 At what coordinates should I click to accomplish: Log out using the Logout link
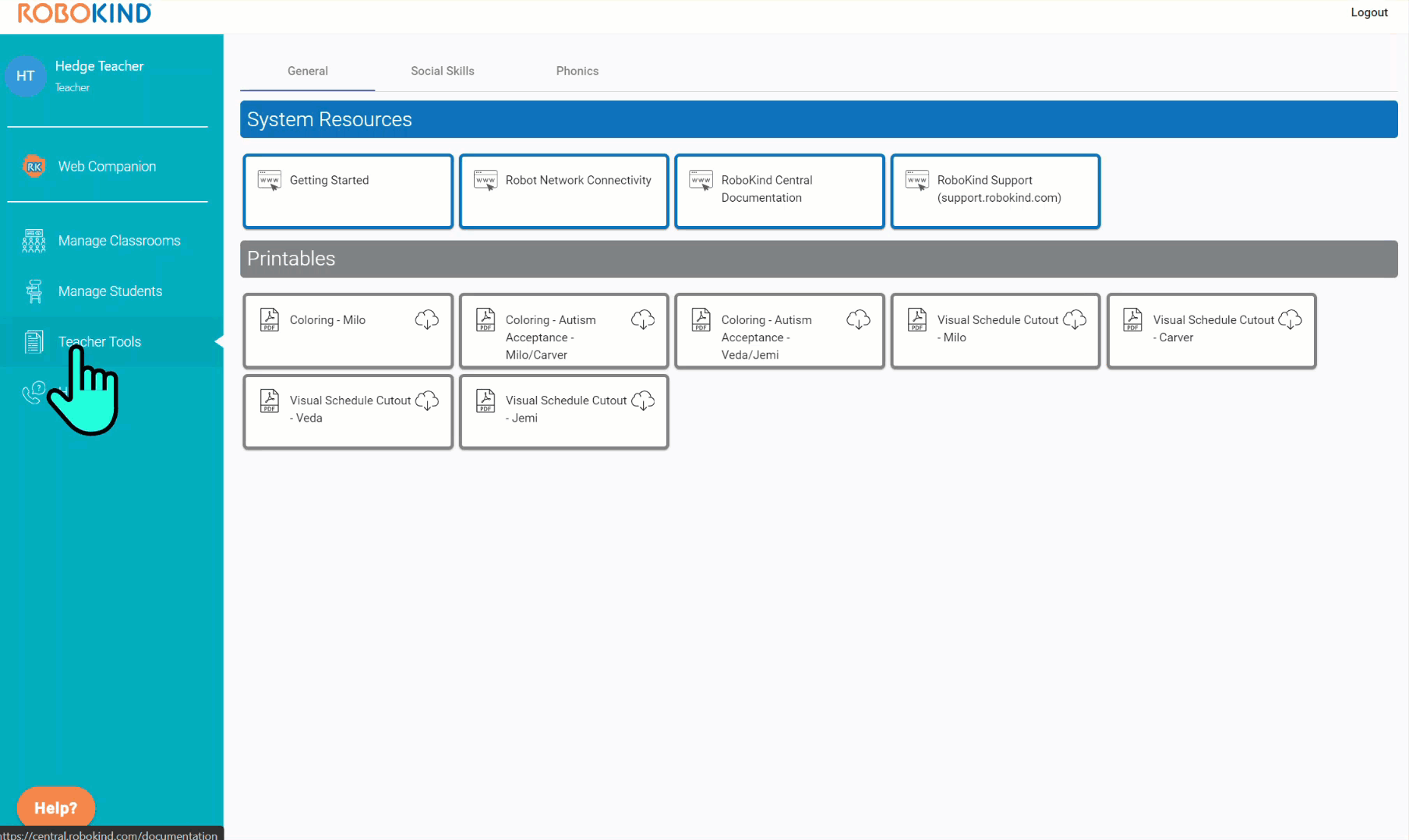(1368, 12)
